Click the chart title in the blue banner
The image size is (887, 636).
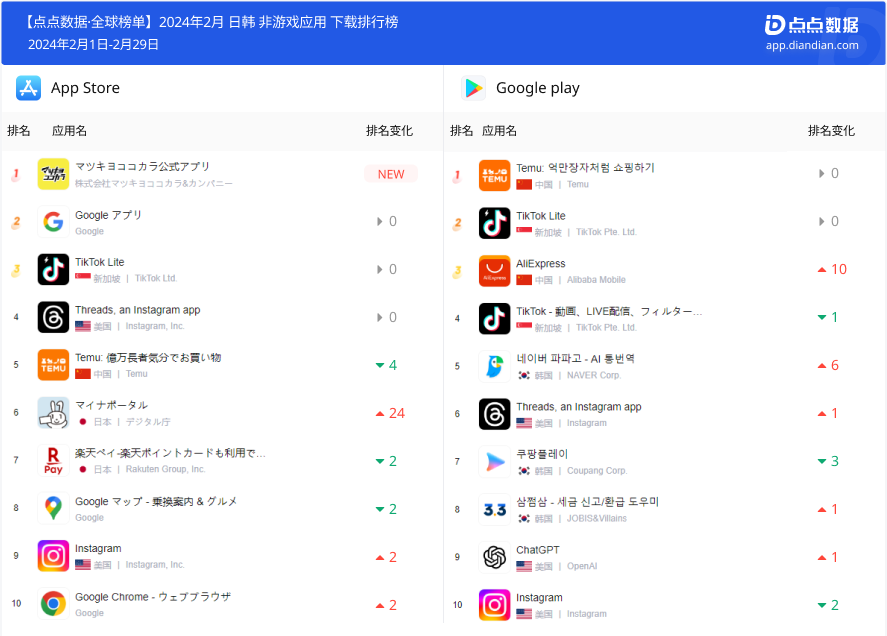point(212,22)
